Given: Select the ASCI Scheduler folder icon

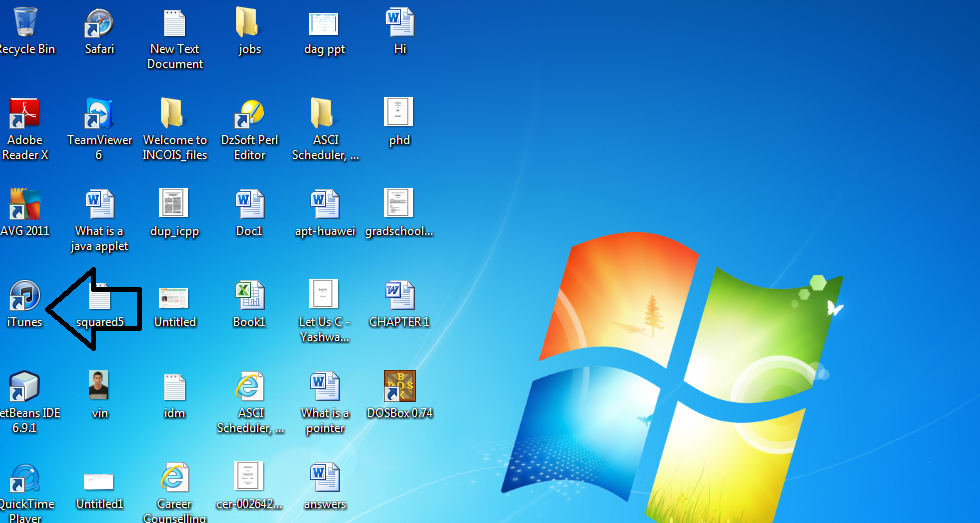Looking at the screenshot, I should point(322,112).
